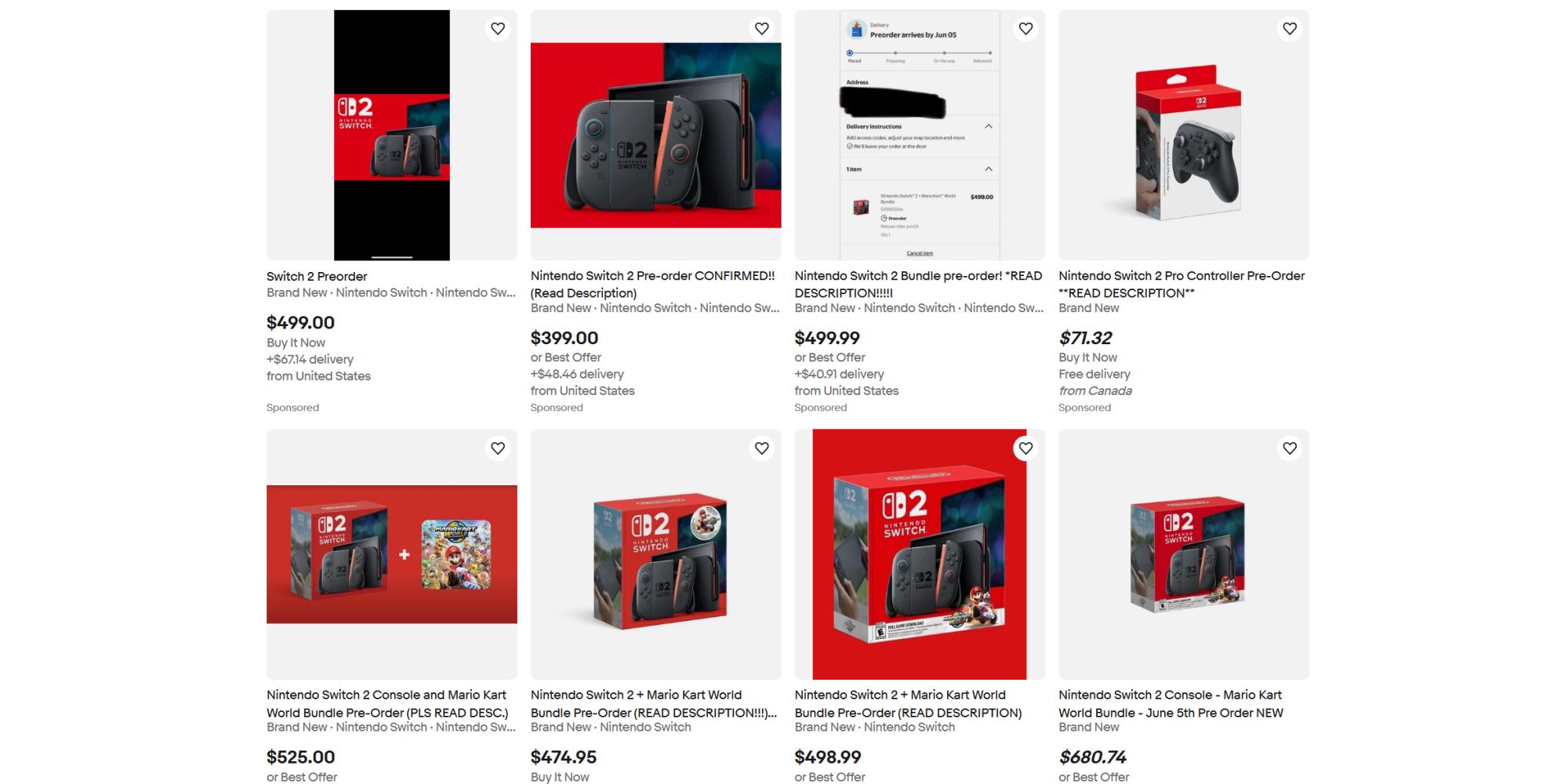Open Switch 2 Preorder listing title
The image size is (1568, 784).
[317, 276]
